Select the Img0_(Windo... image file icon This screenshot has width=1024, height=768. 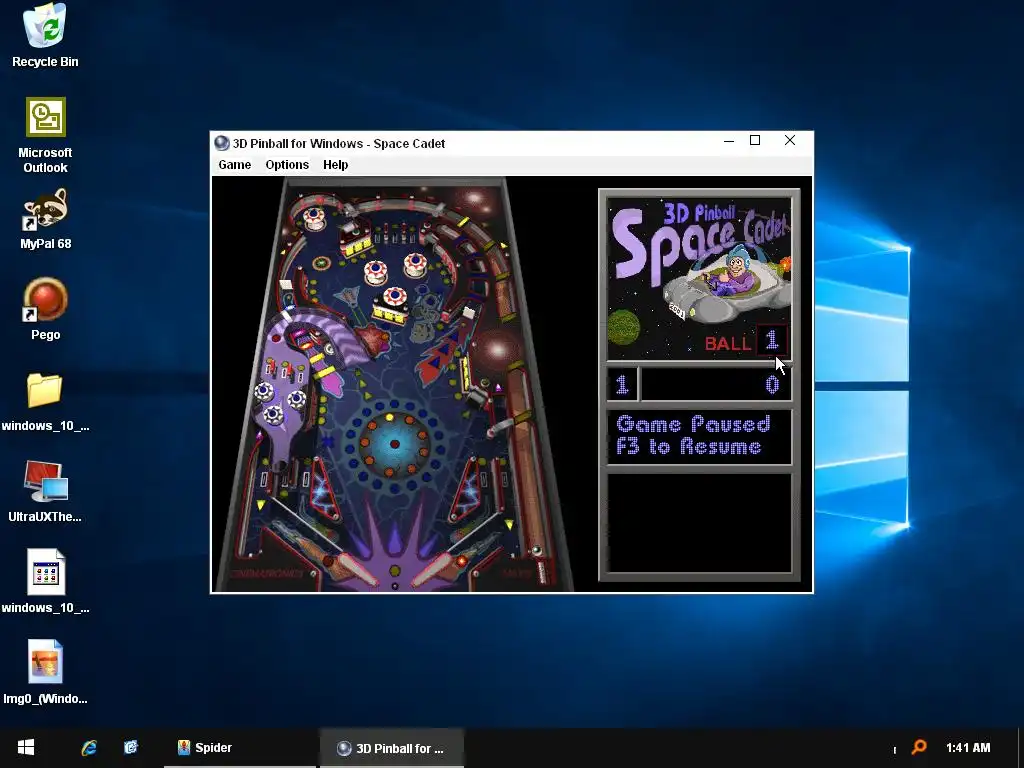pos(45,673)
